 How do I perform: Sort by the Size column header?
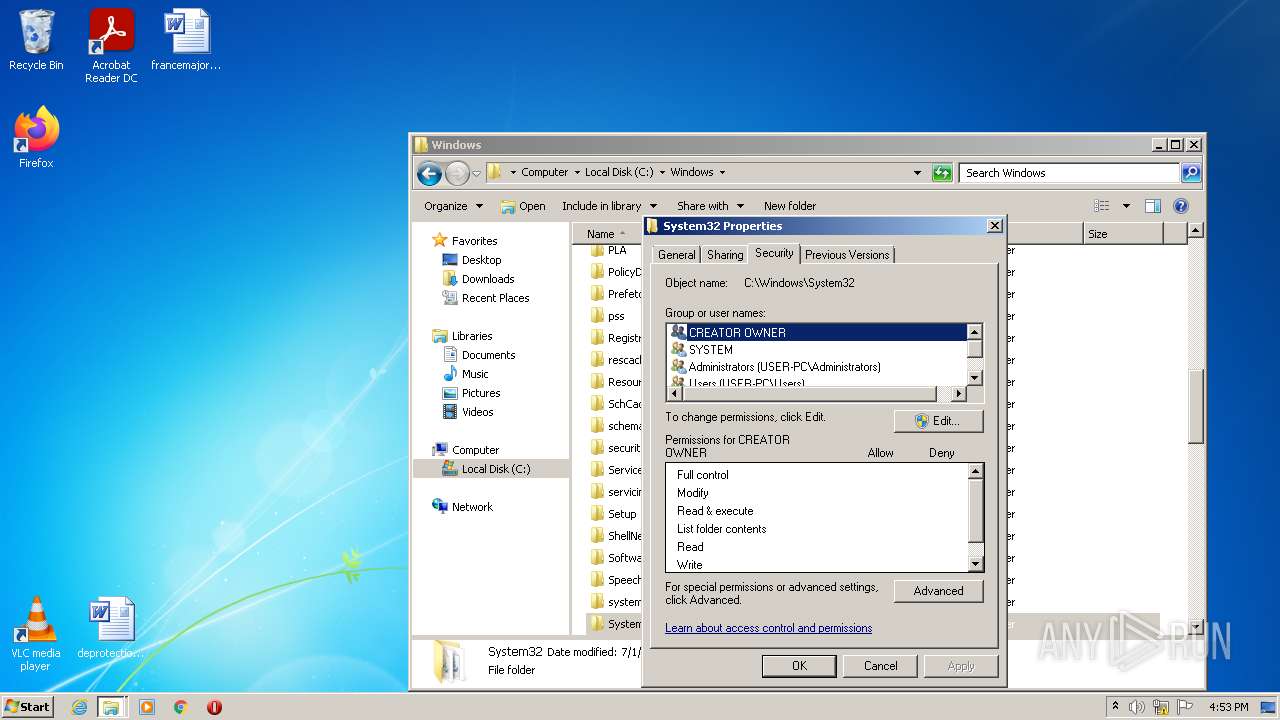tap(1123, 234)
